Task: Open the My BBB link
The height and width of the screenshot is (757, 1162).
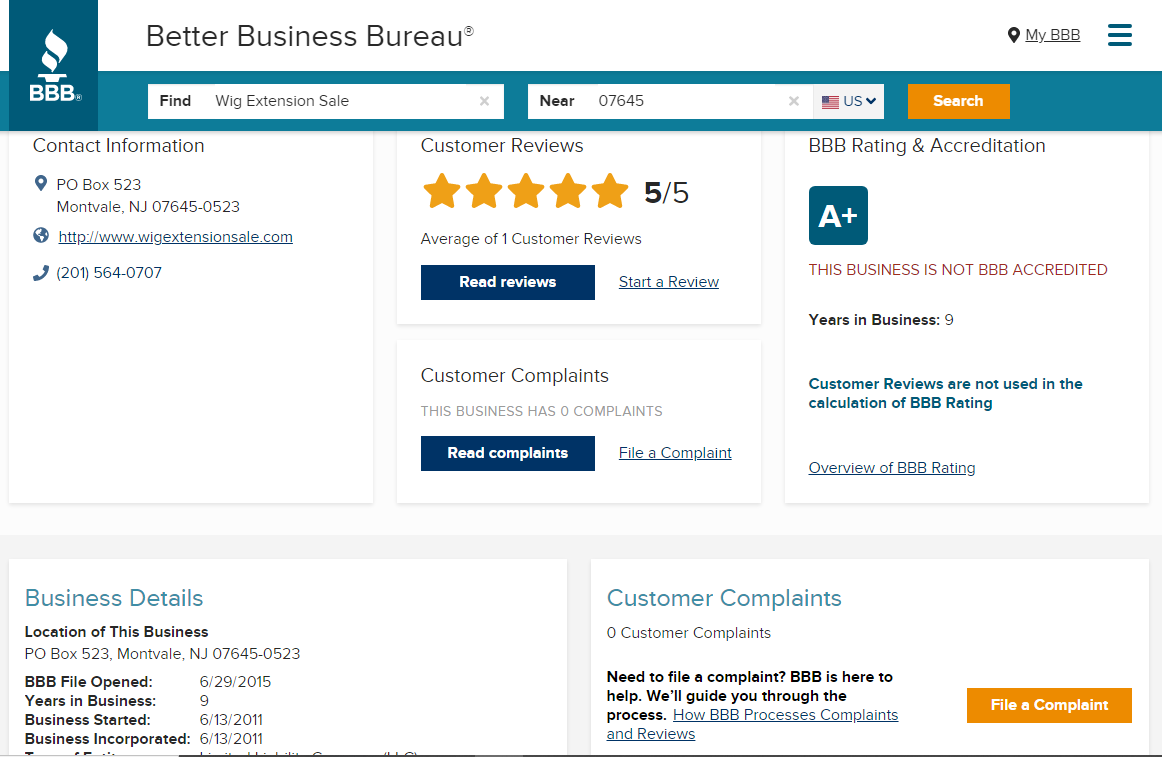Action: (1052, 35)
